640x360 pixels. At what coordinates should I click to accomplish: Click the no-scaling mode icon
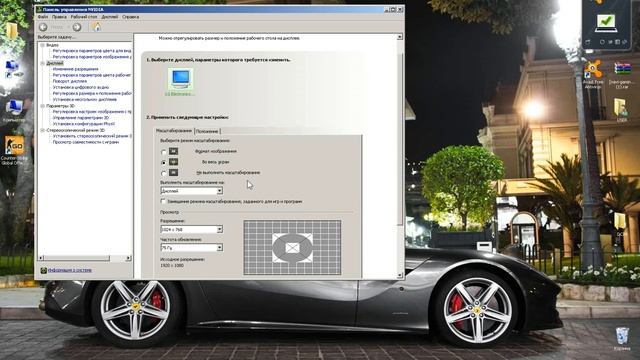pos(173,173)
